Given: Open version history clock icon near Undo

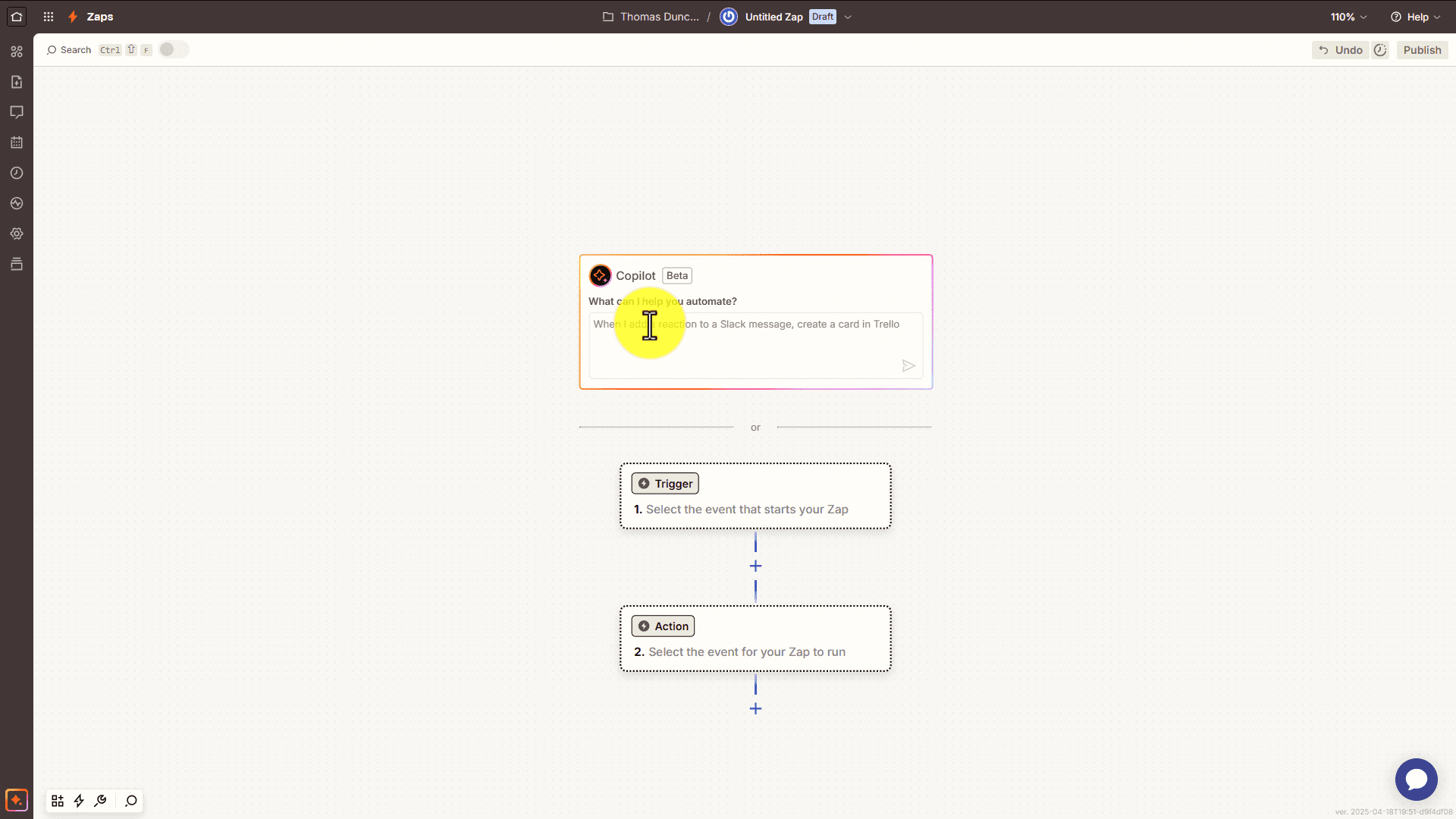Looking at the screenshot, I should [x=1380, y=50].
